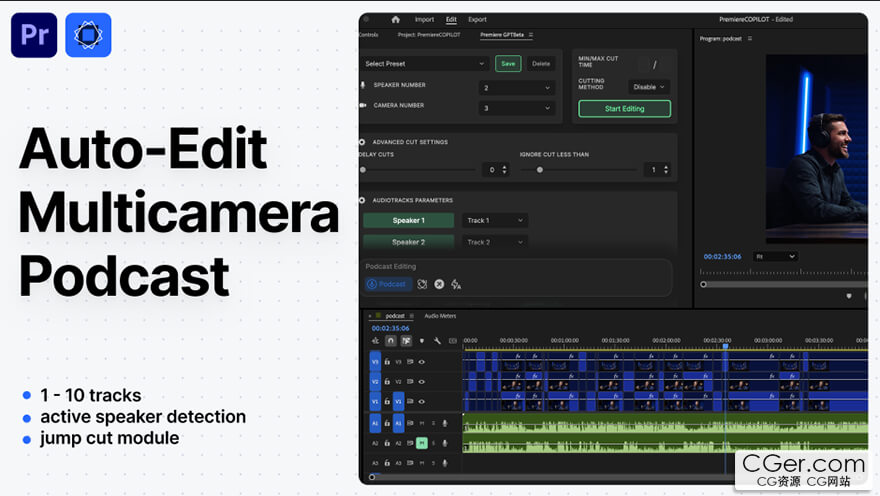
Task: Click the Ignore Cut Less Than slider
Action: (540, 170)
